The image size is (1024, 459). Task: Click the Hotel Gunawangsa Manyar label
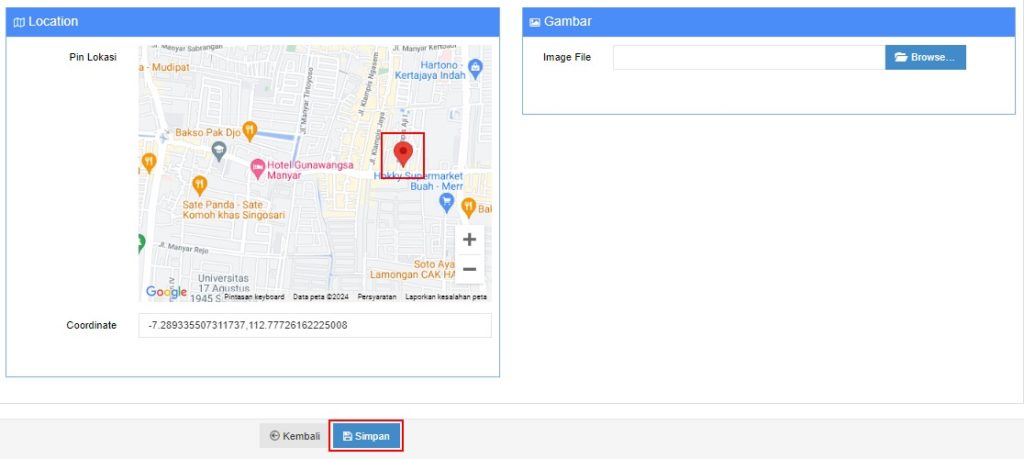310,170
